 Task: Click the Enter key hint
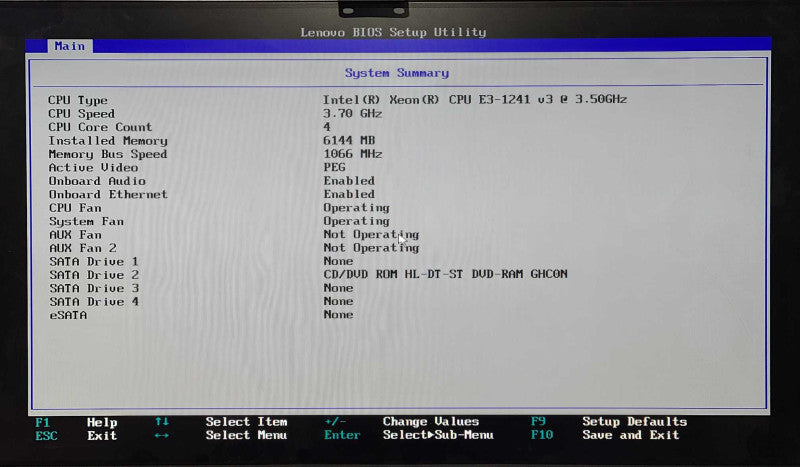click(x=342, y=435)
